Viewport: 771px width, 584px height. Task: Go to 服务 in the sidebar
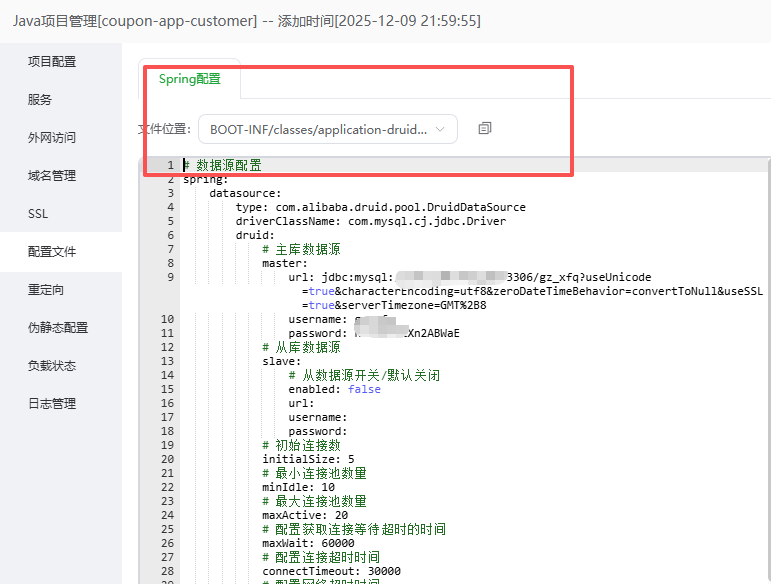(40, 100)
